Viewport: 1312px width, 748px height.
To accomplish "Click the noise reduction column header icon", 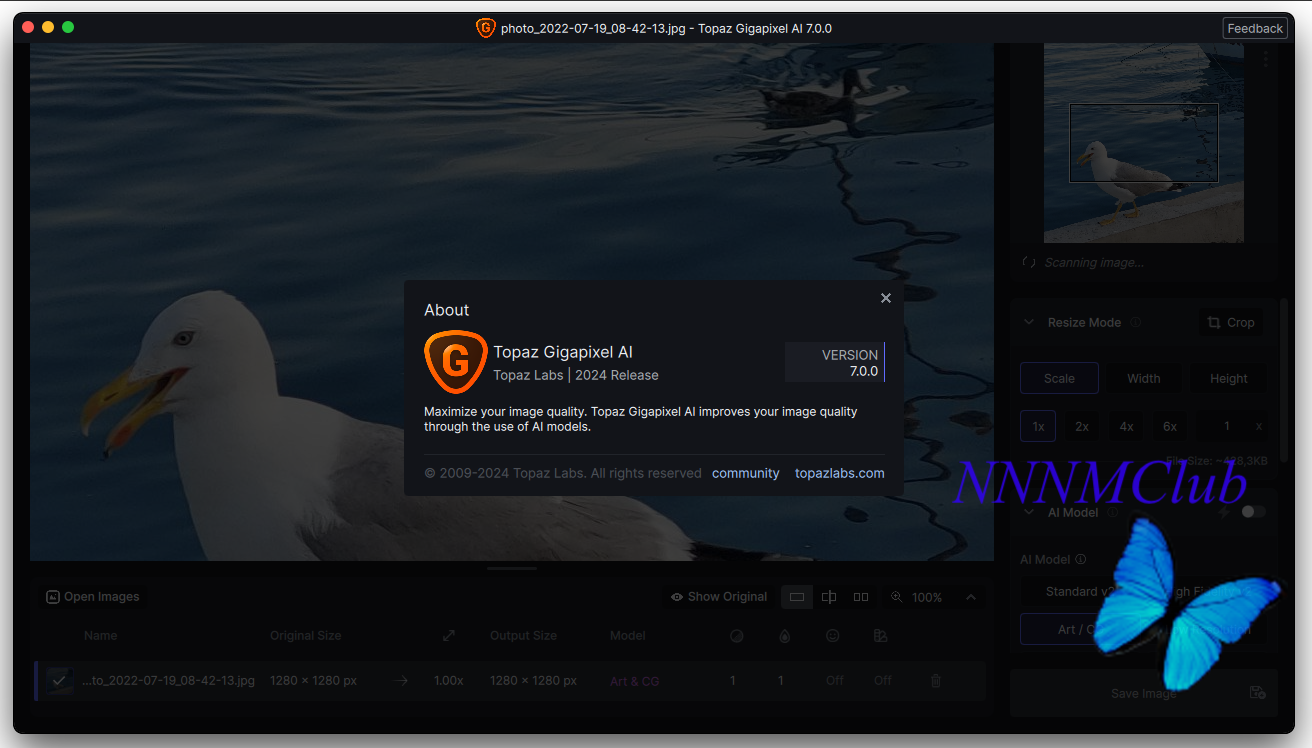I will click(737, 635).
